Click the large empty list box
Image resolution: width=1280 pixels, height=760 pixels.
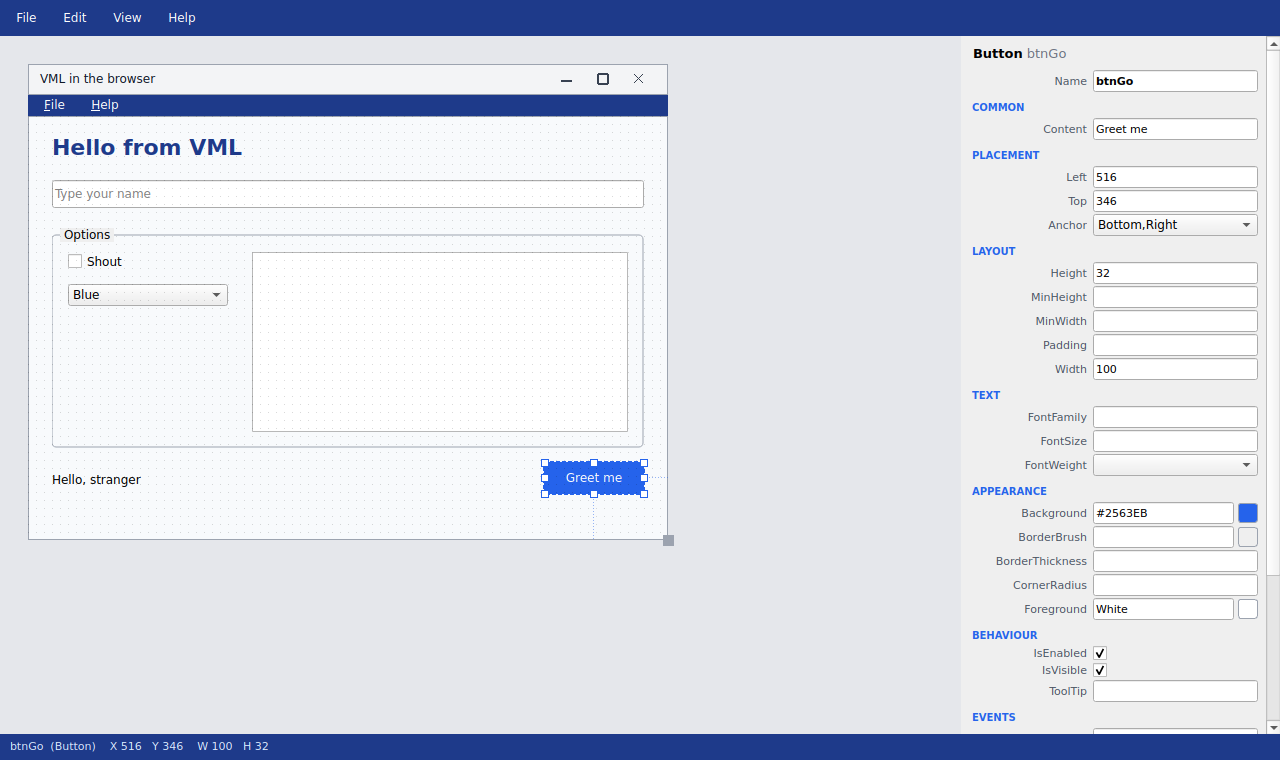coord(440,342)
